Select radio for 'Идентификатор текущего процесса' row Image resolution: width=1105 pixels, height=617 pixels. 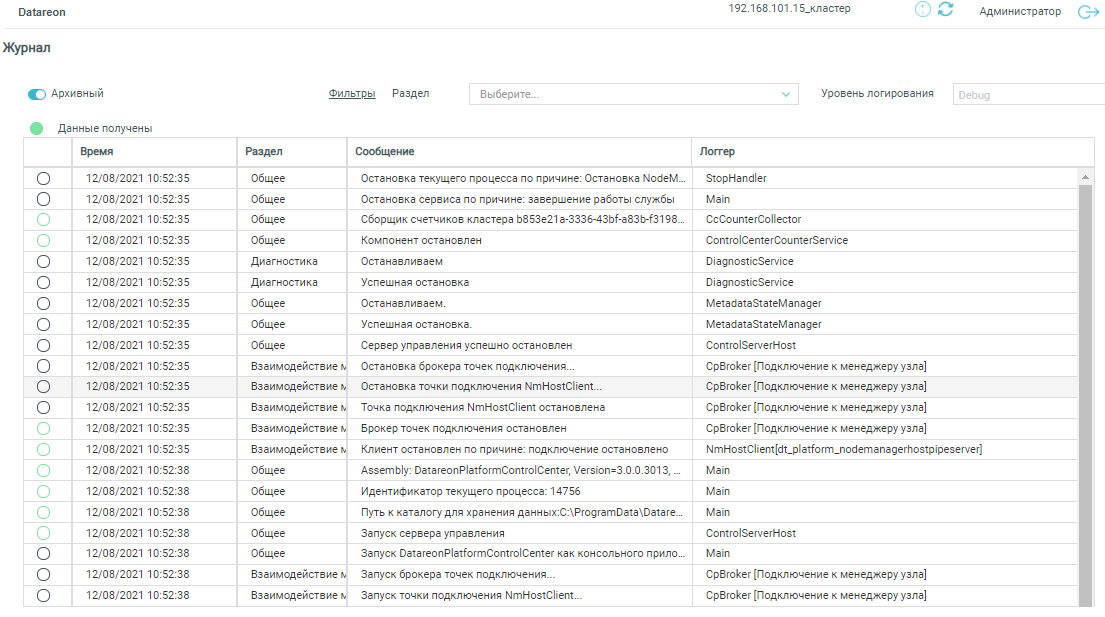(x=43, y=491)
